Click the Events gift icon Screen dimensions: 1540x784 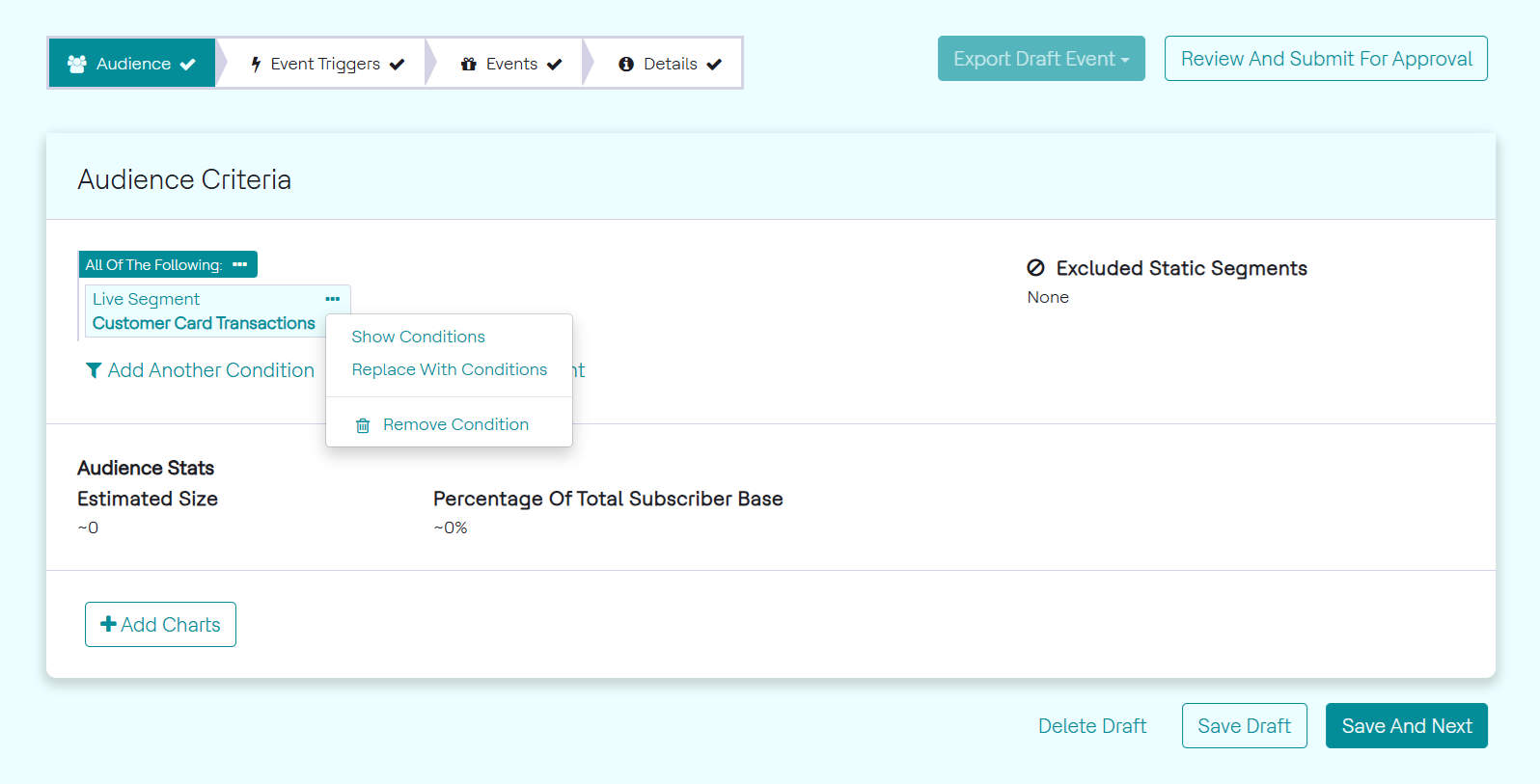click(469, 64)
